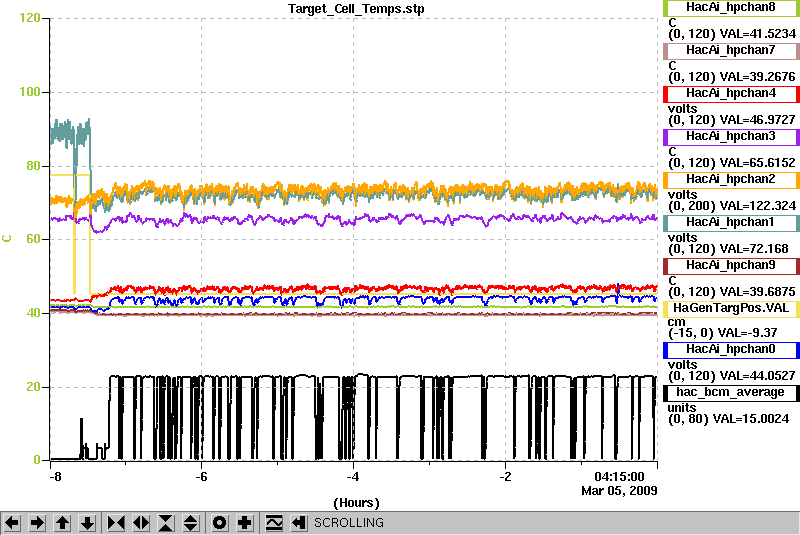This screenshot has width=800, height=535.
Task: Click the VAL=46.9727 reading
Action: 757,120
